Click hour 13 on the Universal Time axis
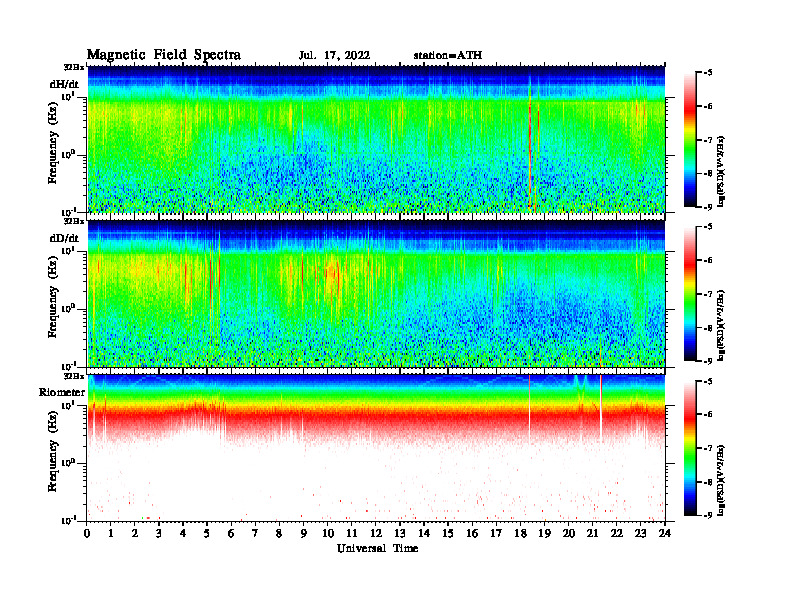Viewport: 792px width, 612px height. tap(400, 534)
